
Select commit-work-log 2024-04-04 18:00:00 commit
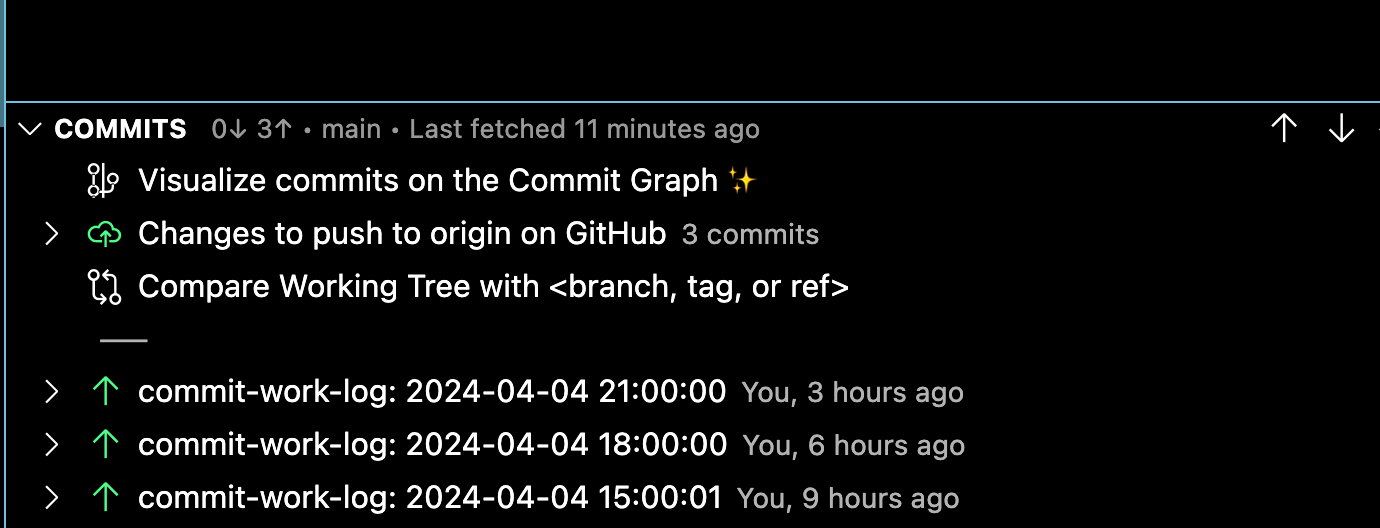pyautogui.click(x=432, y=445)
